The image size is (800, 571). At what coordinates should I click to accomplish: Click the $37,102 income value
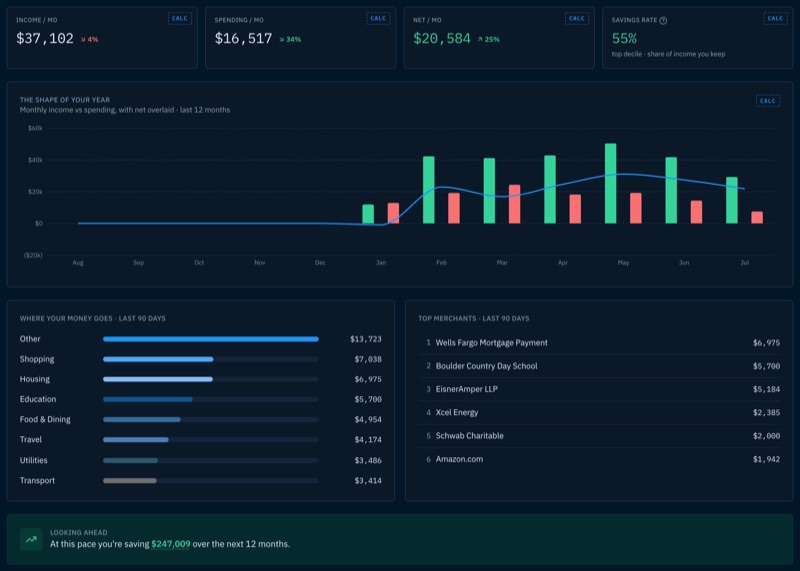click(45, 38)
